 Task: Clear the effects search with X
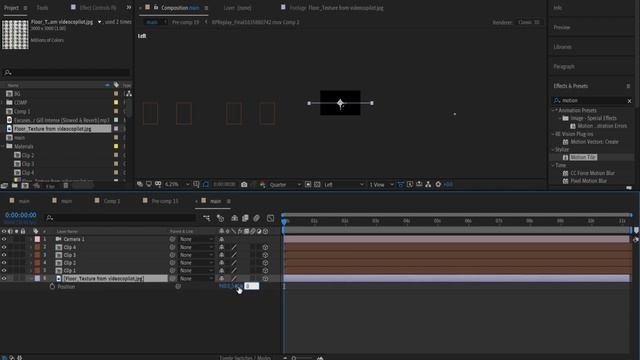629,101
